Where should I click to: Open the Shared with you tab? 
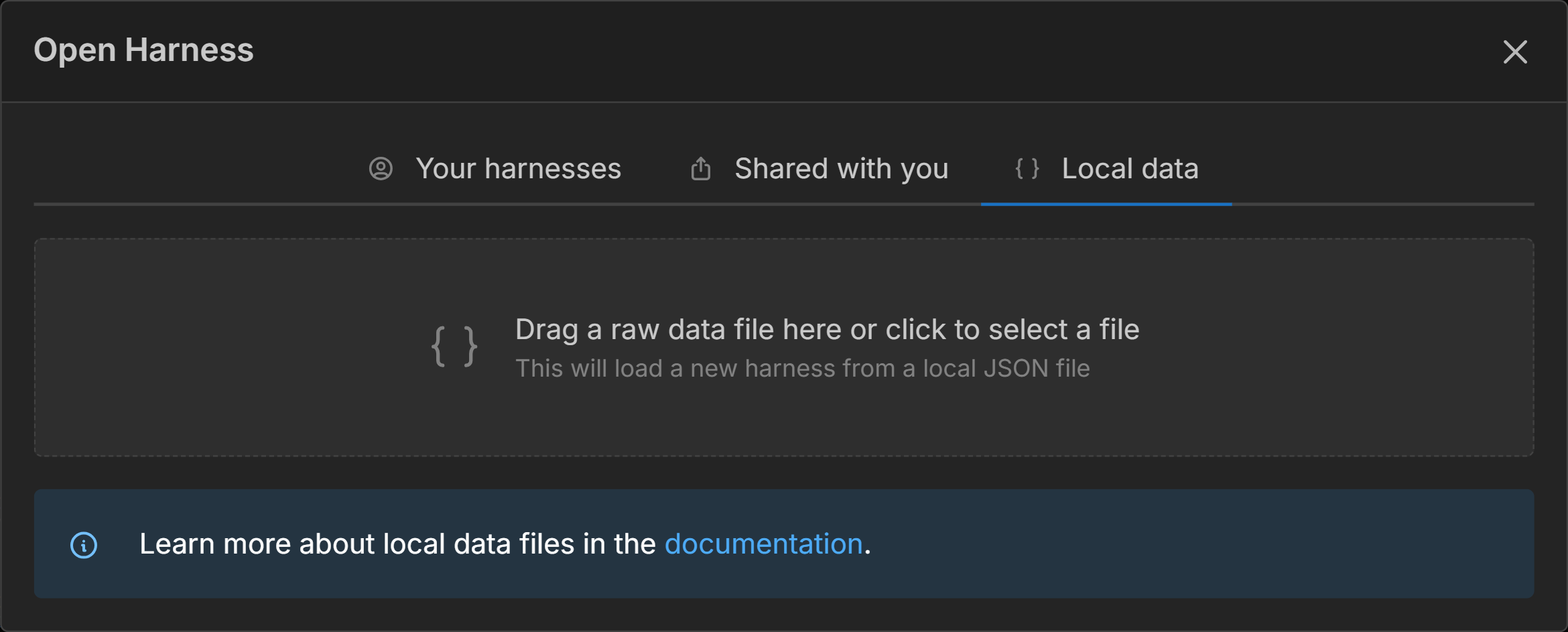click(x=840, y=169)
